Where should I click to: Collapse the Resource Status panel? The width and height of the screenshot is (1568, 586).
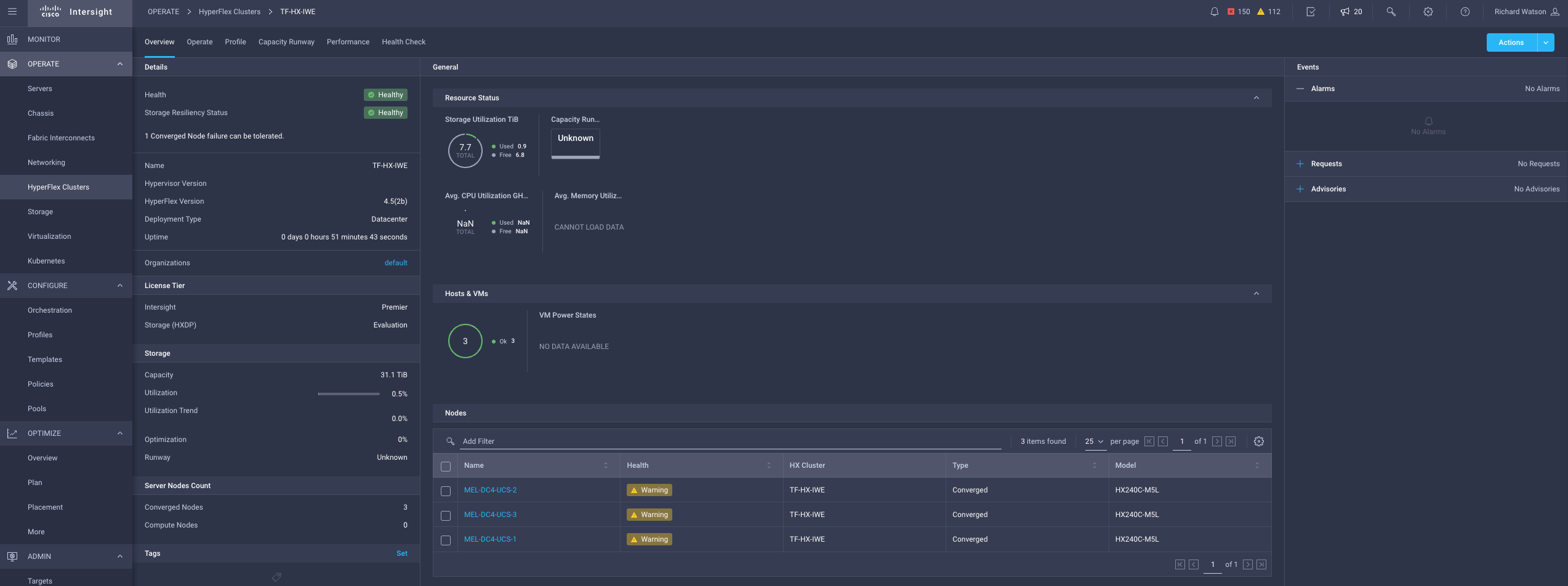coord(1256,98)
